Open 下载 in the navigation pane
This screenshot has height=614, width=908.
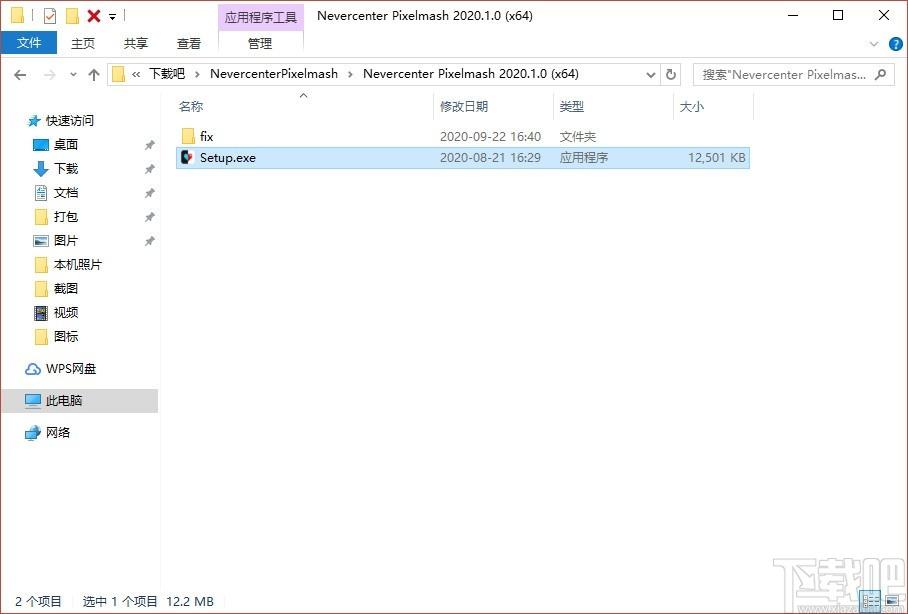(x=65, y=169)
